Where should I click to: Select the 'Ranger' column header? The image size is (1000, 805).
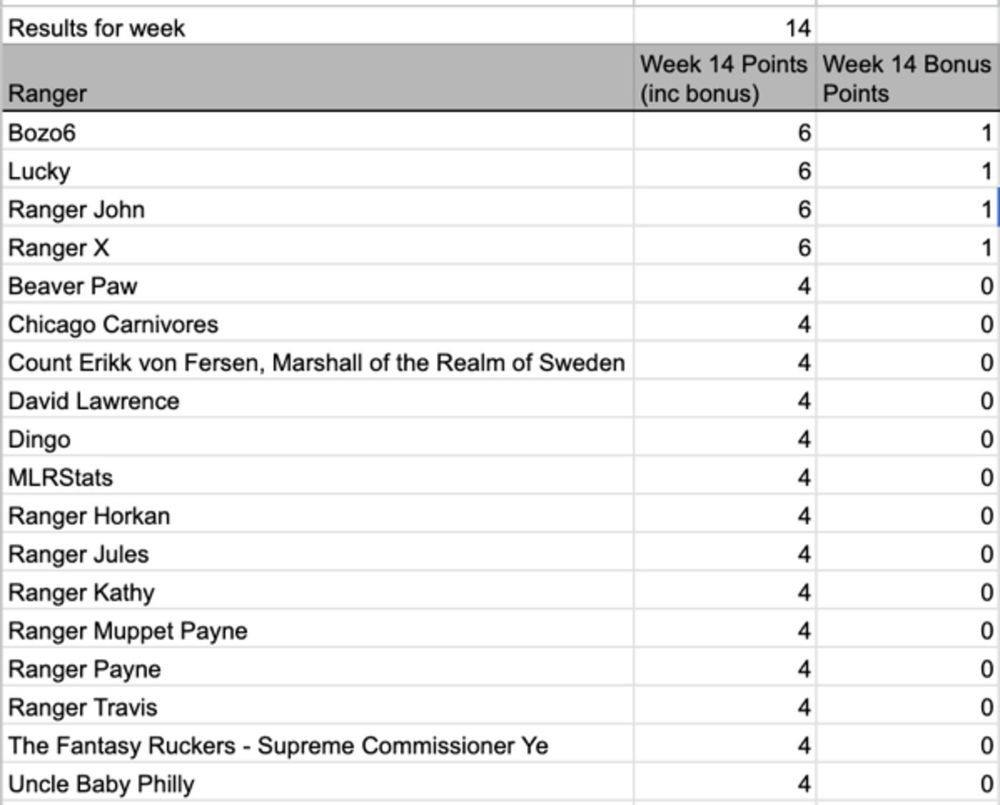pos(318,78)
